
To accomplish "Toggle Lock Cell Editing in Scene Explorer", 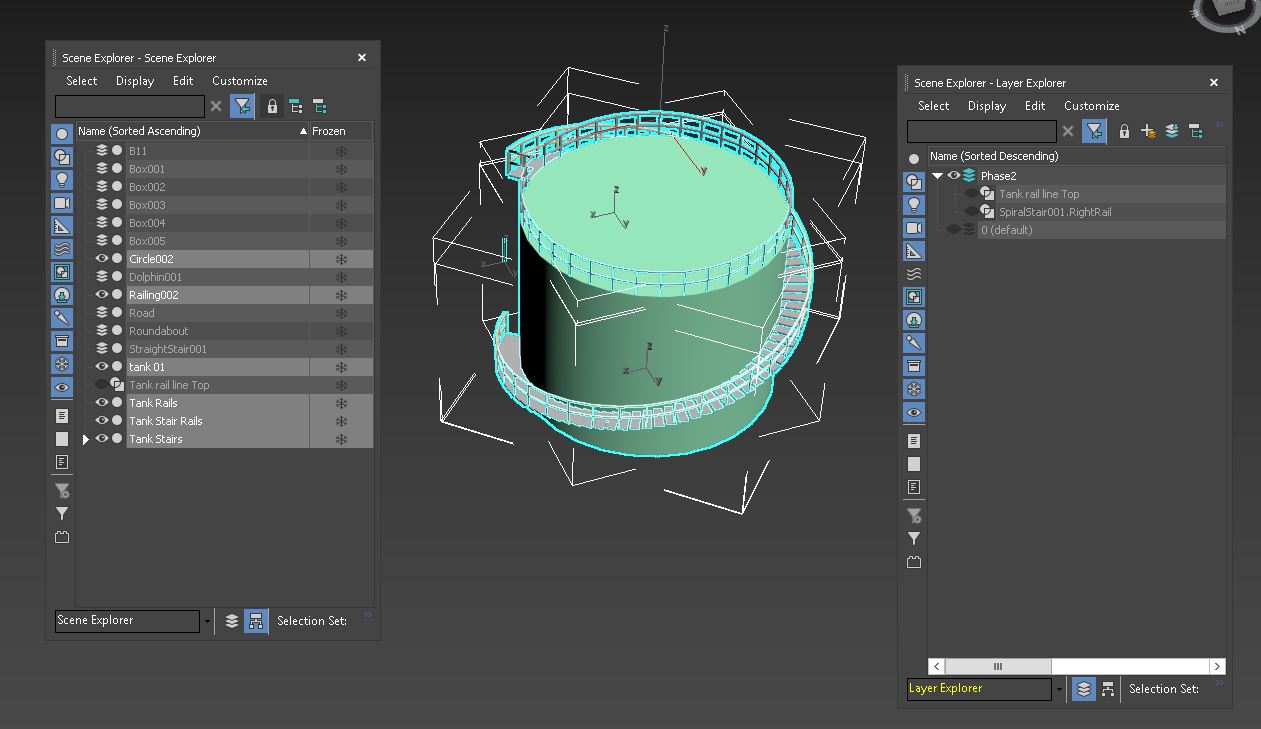I will click(x=272, y=105).
